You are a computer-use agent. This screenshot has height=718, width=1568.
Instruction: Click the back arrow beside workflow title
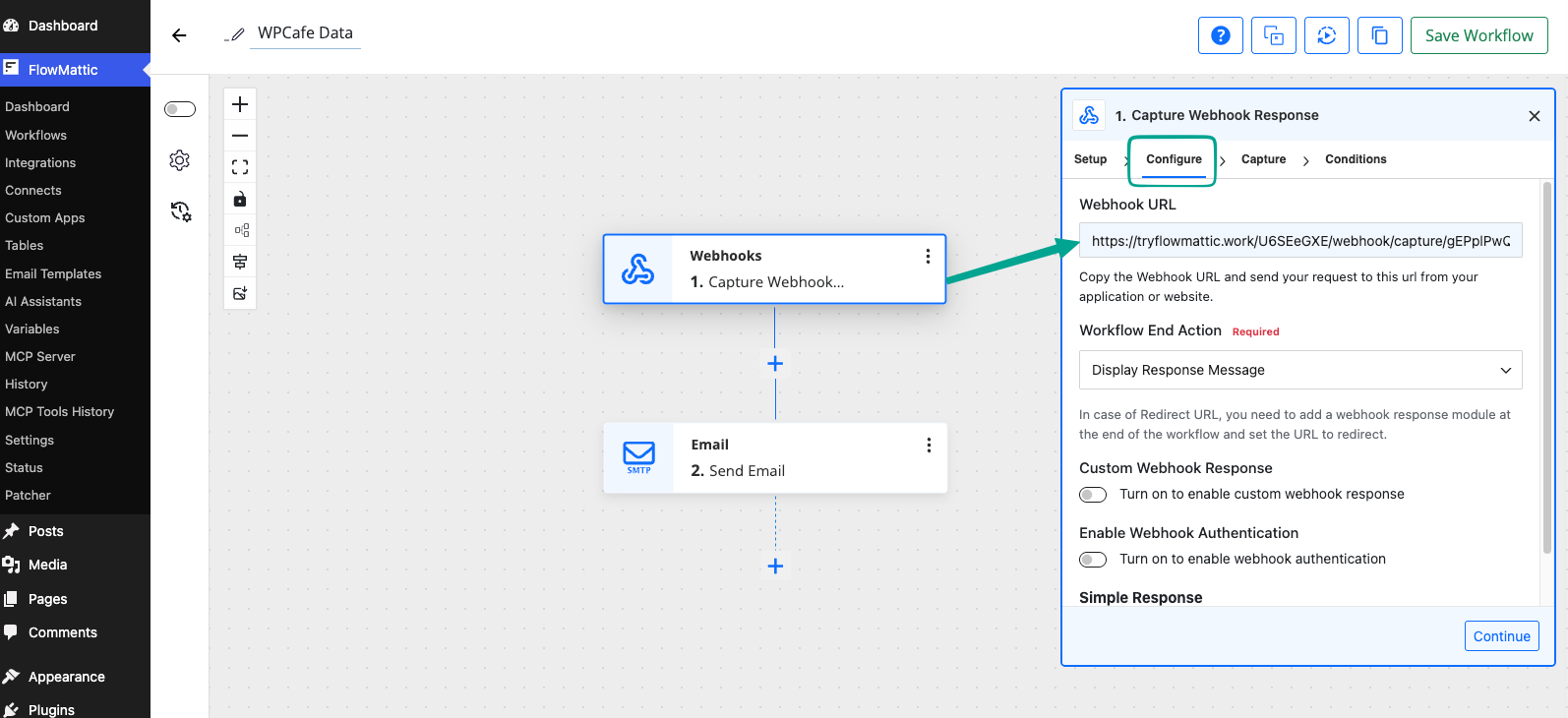179,35
